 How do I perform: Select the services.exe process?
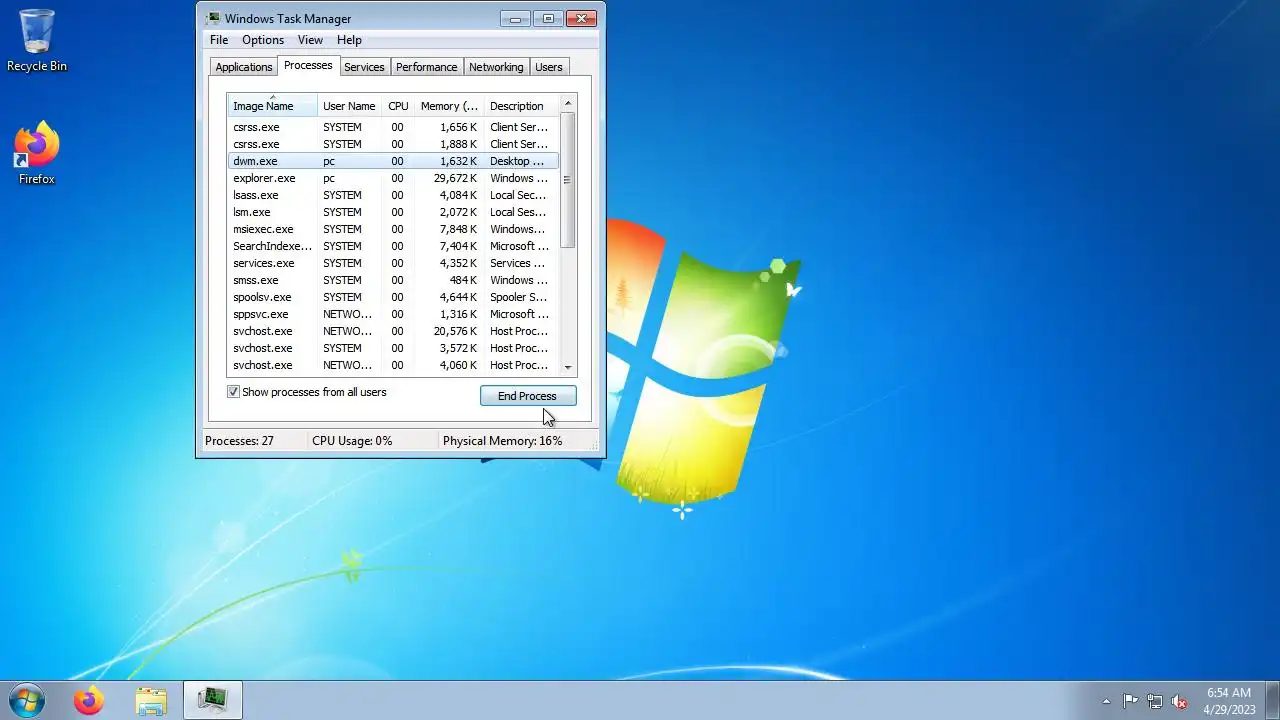(393, 263)
